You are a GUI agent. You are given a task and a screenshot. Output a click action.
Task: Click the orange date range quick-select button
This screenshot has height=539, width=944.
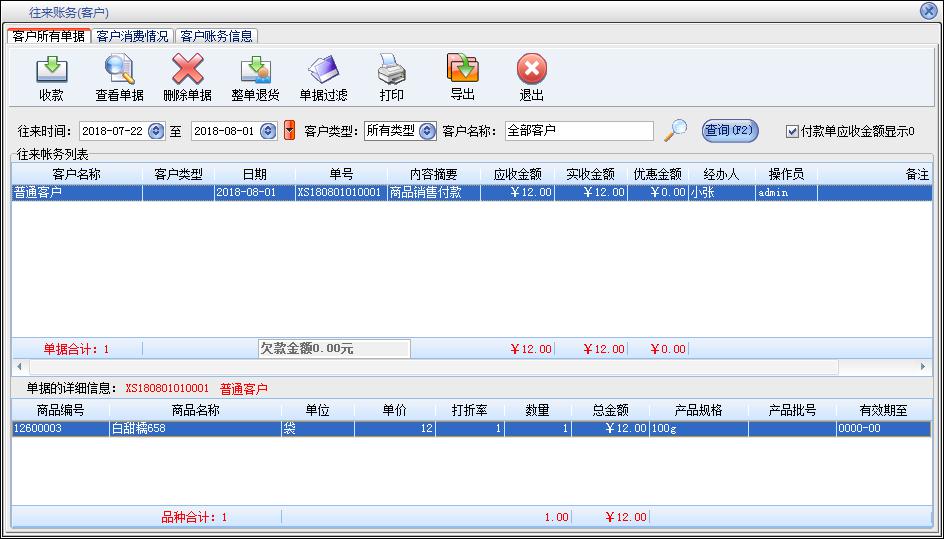(x=290, y=131)
